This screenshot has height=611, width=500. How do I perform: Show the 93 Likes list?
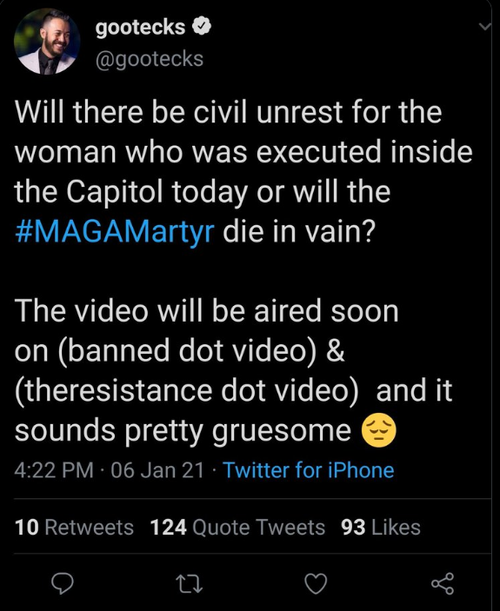tap(380, 528)
